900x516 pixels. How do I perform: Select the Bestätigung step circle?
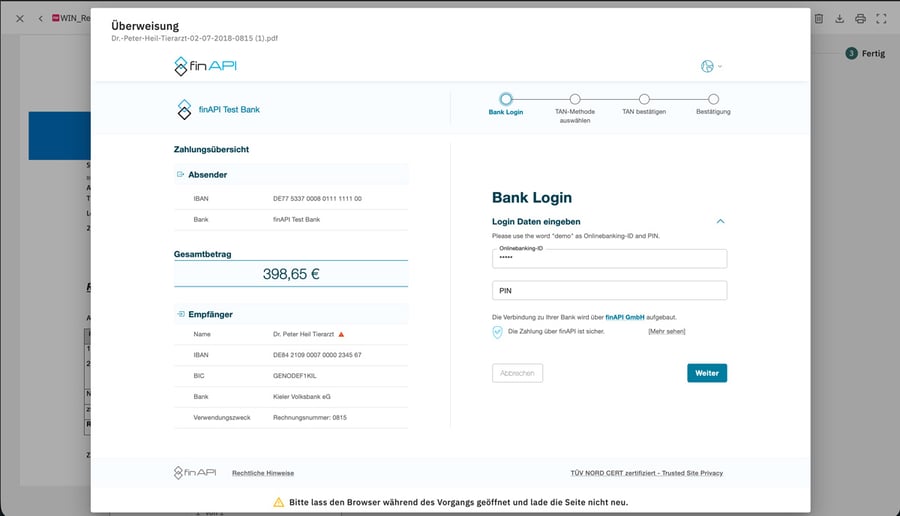point(713,99)
